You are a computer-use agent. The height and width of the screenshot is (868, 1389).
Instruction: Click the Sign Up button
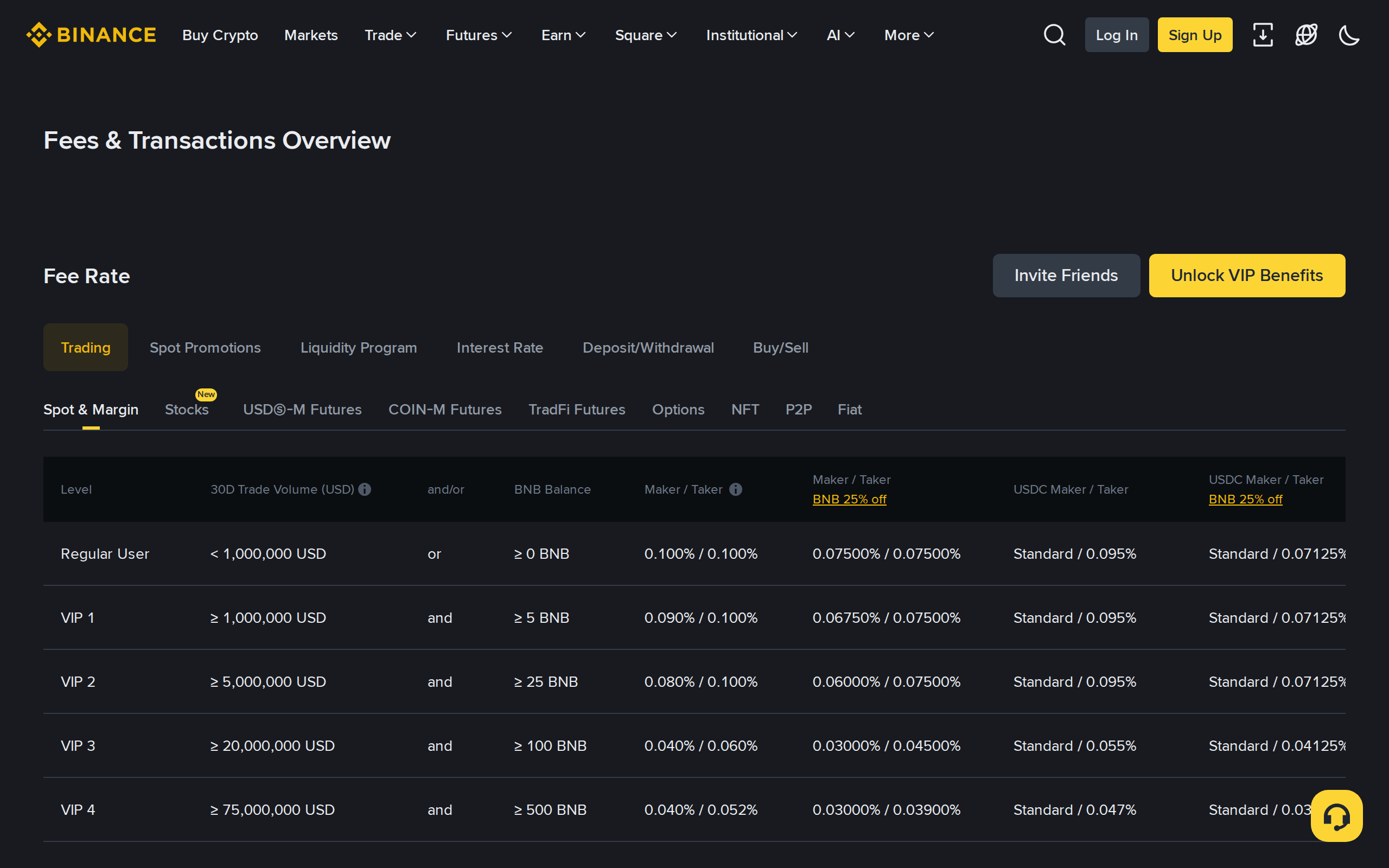[1194, 35]
